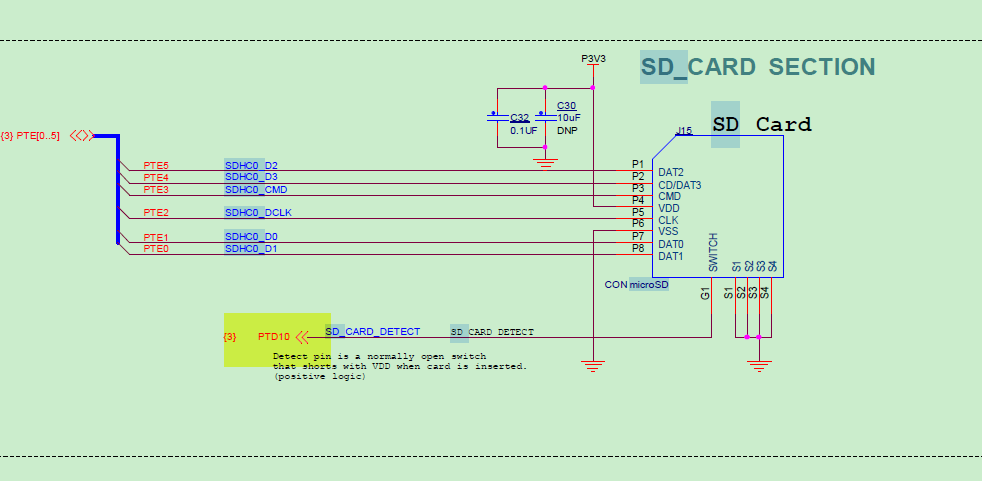Select the detect pin note text

click(x=400, y=366)
